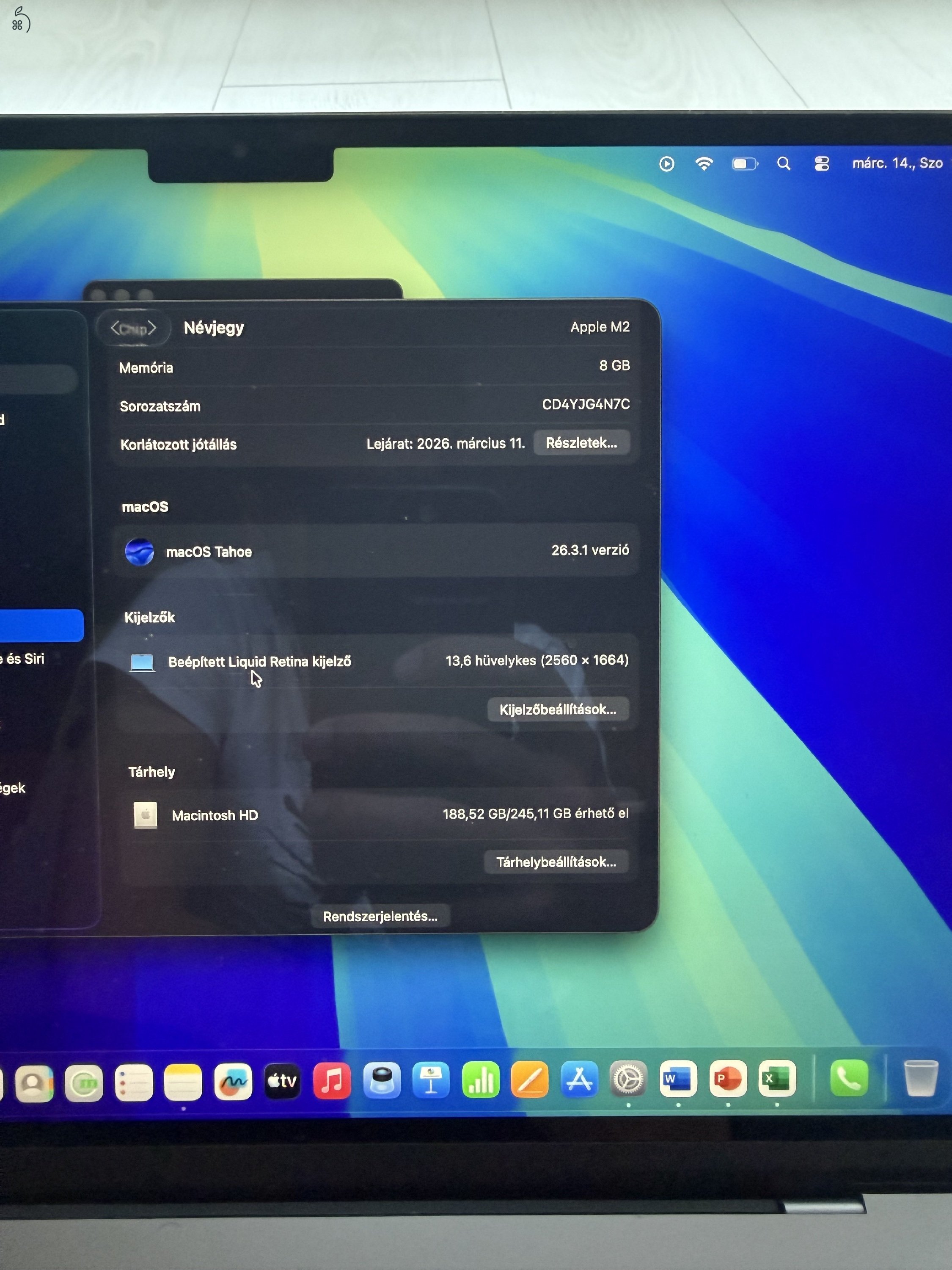Click the macOS Tahoe logo icon
Screen dimensions: 952x1270
tap(140, 552)
